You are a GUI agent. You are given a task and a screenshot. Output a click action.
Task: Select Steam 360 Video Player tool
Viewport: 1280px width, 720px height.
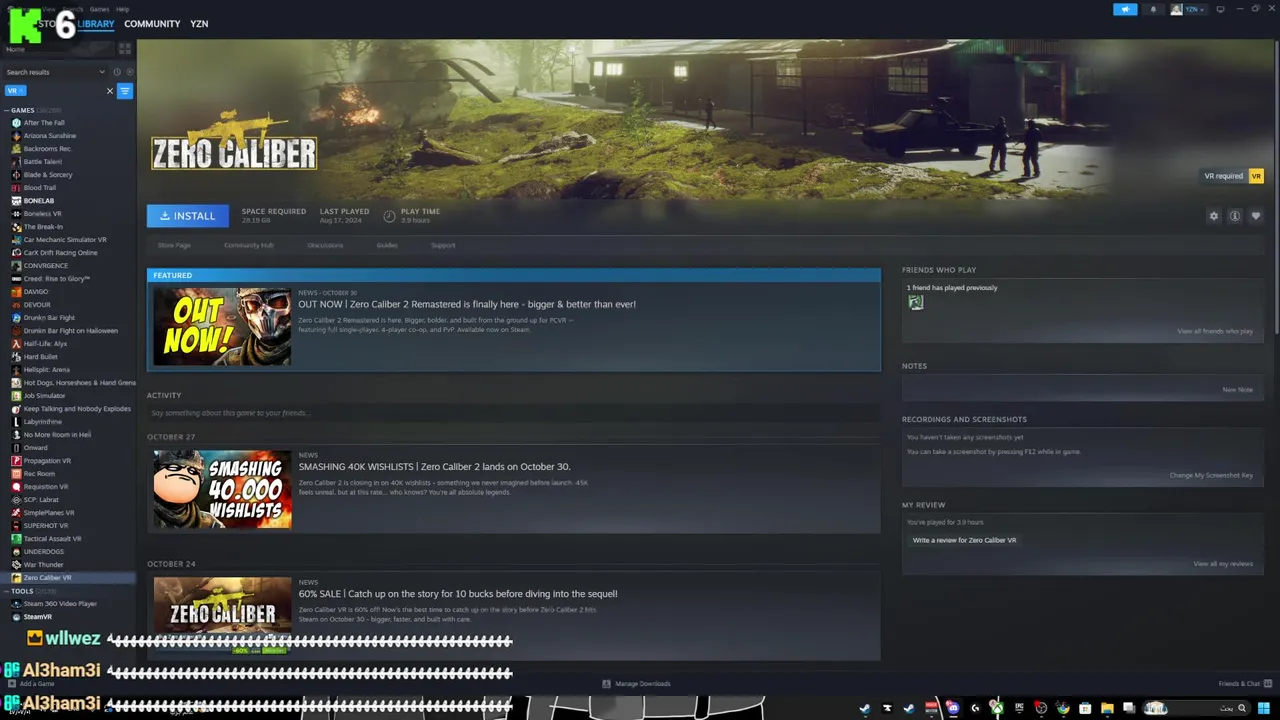(60, 604)
